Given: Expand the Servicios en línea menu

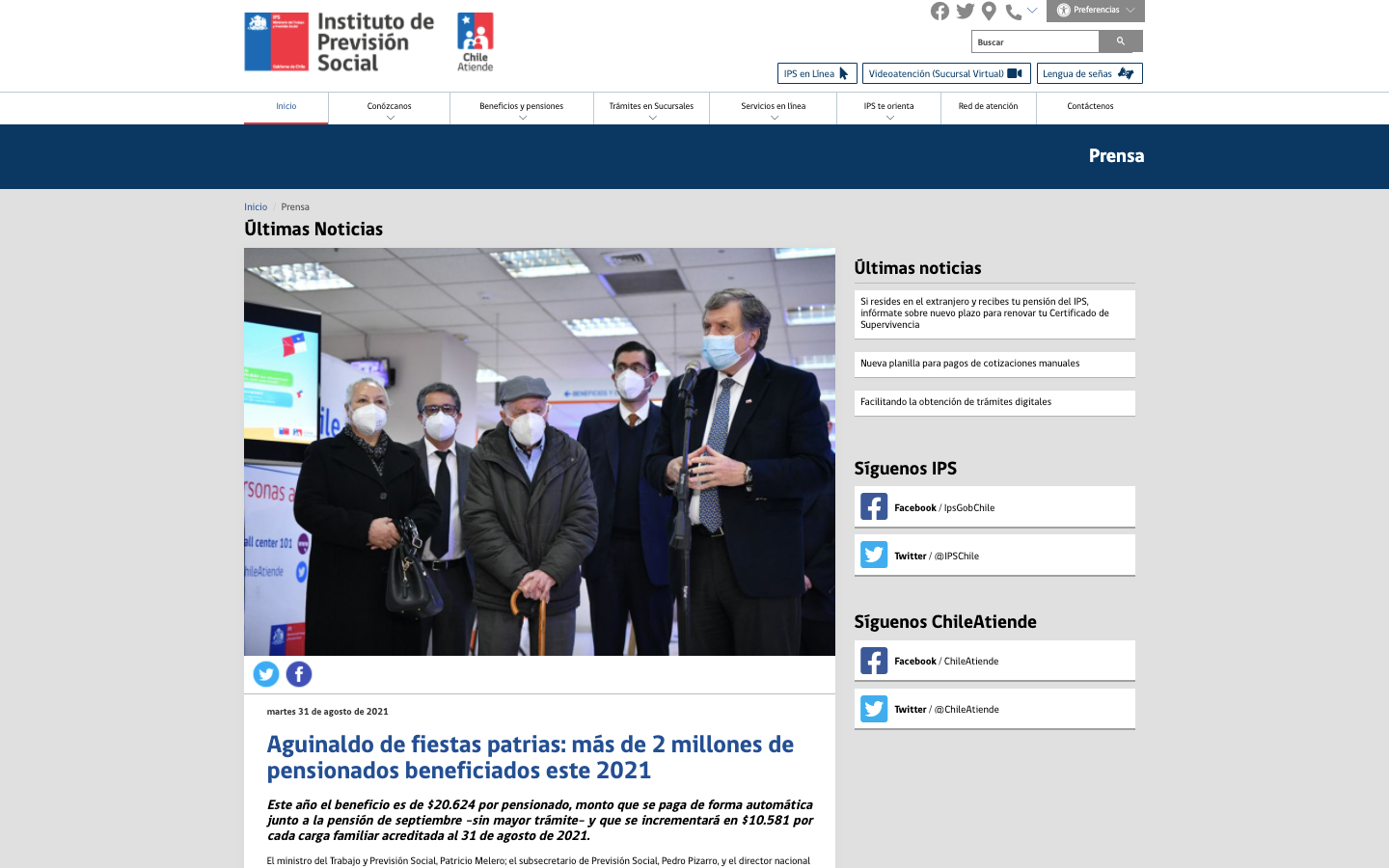Looking at the screenshot, I should 774,108.
